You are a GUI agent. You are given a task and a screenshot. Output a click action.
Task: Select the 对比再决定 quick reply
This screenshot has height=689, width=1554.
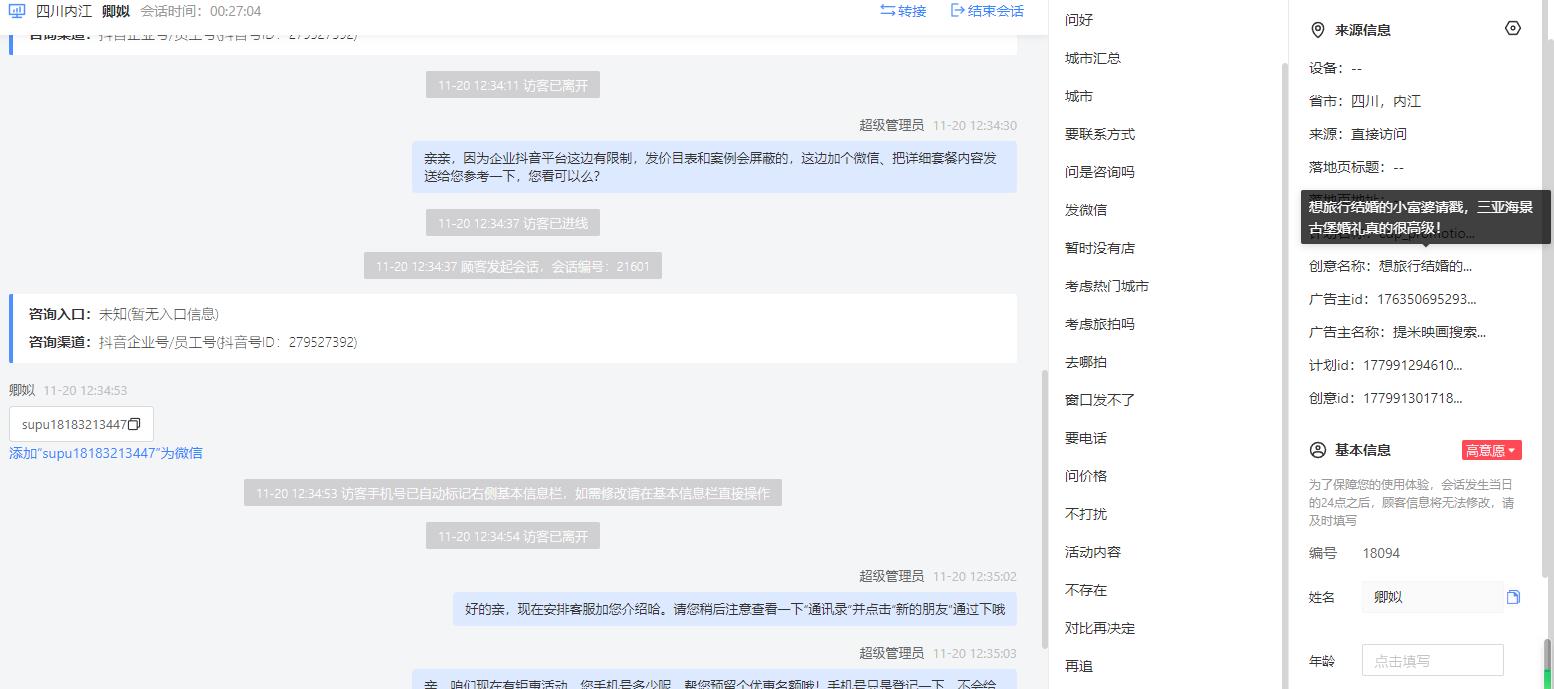point(1100,628)
